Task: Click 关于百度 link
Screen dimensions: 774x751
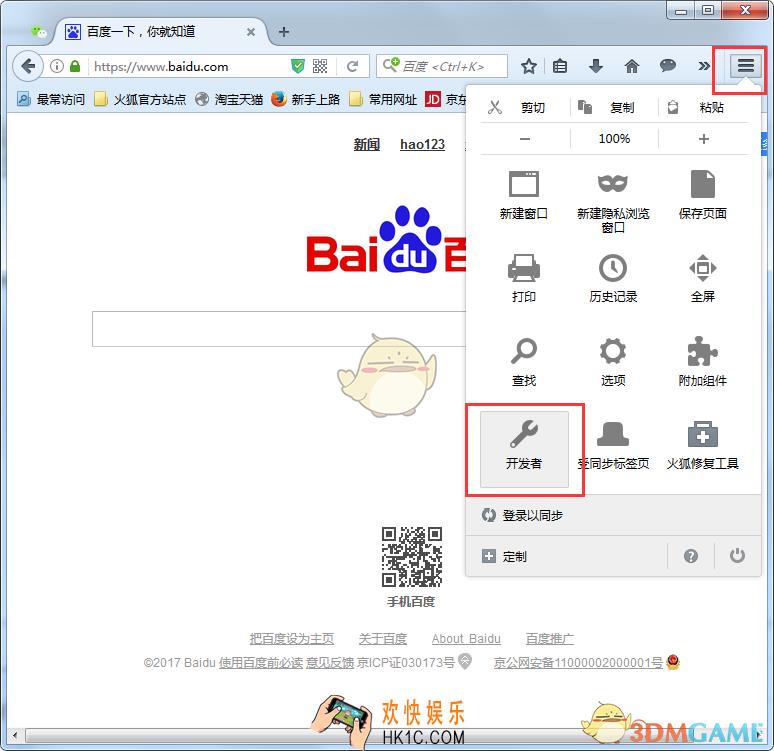Action: click(x=383, y=639)
